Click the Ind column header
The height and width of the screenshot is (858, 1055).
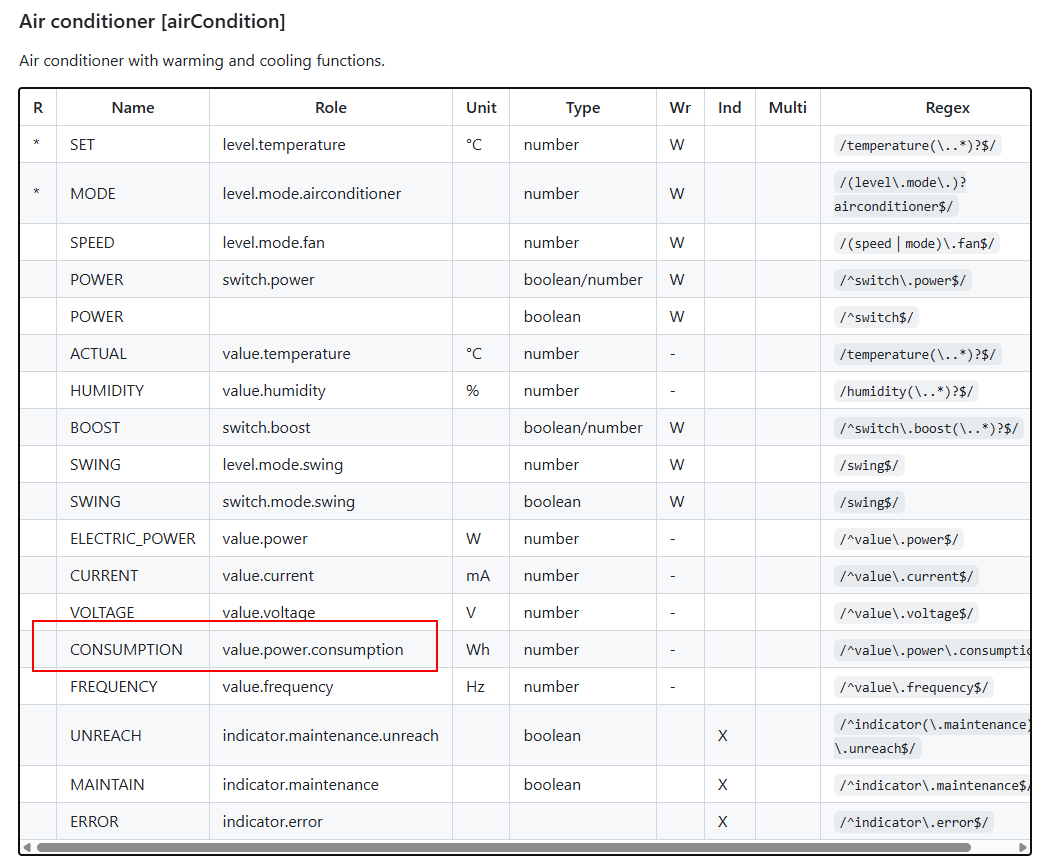(730, 108)
